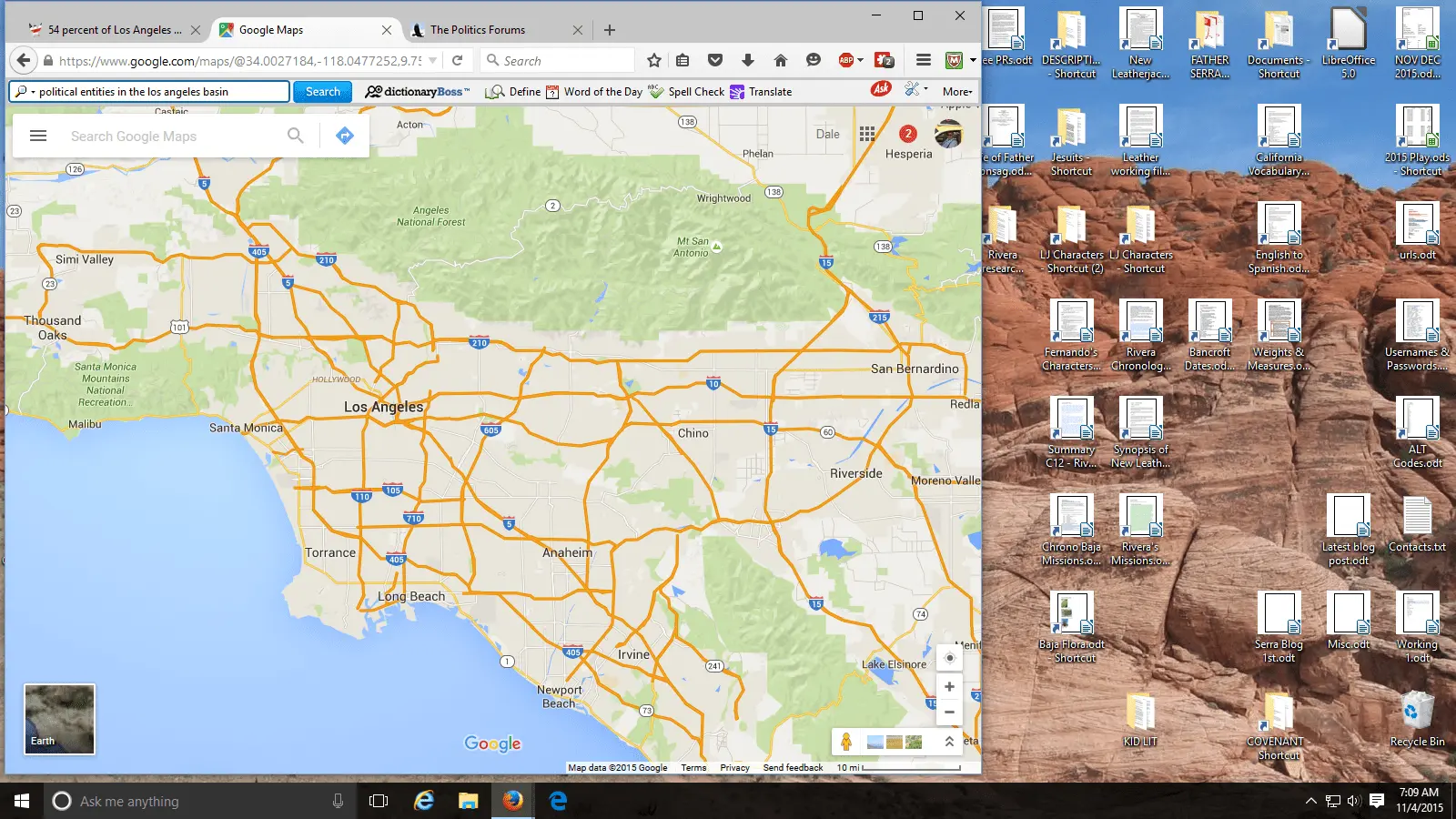The image size is (1456, 819).
Task: Open the More dropdown in toolbar
Action: (x=957, y=92)
